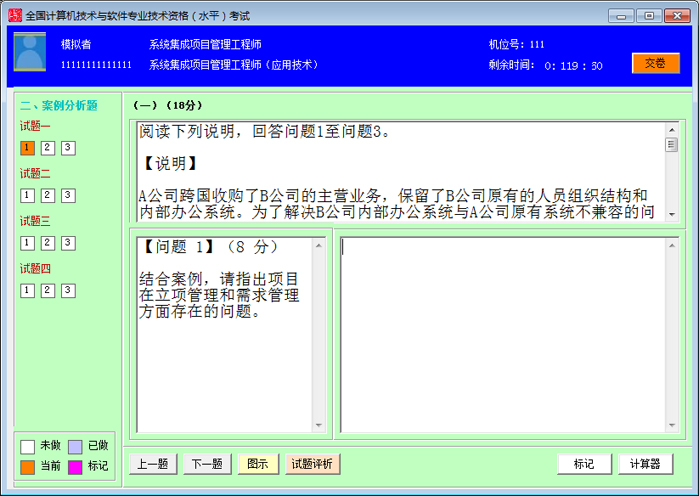Select question 2 under 试题一
This screenshot has height=496, width=699.
(x=48, y=148)
